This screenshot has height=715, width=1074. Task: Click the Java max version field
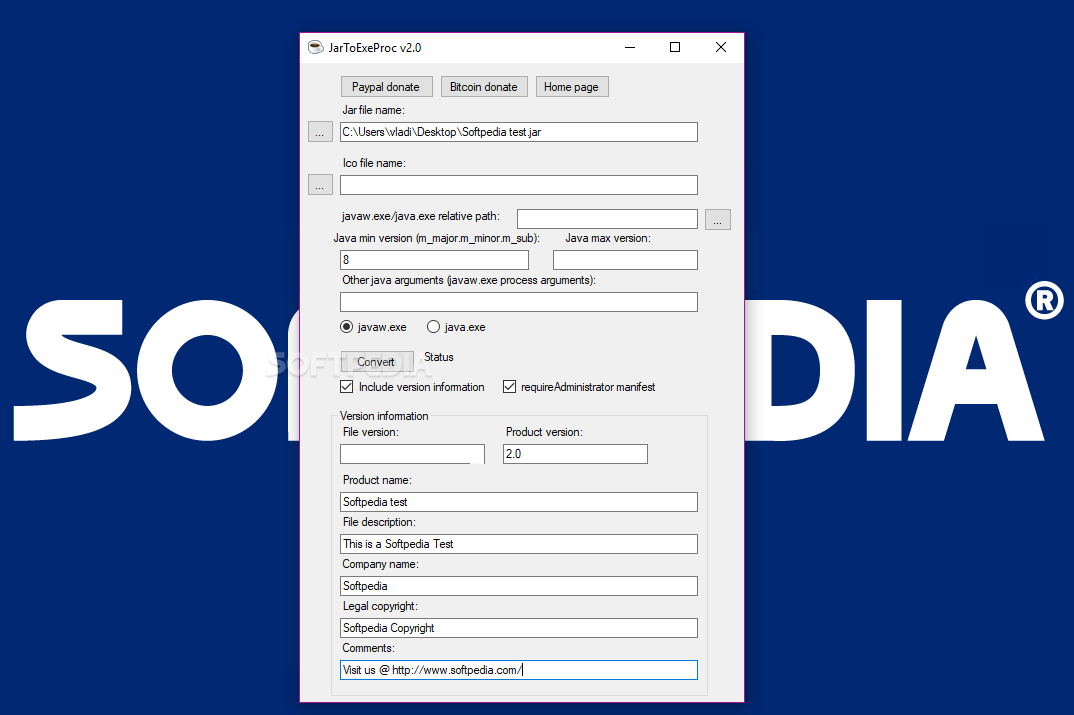(625, 260)
